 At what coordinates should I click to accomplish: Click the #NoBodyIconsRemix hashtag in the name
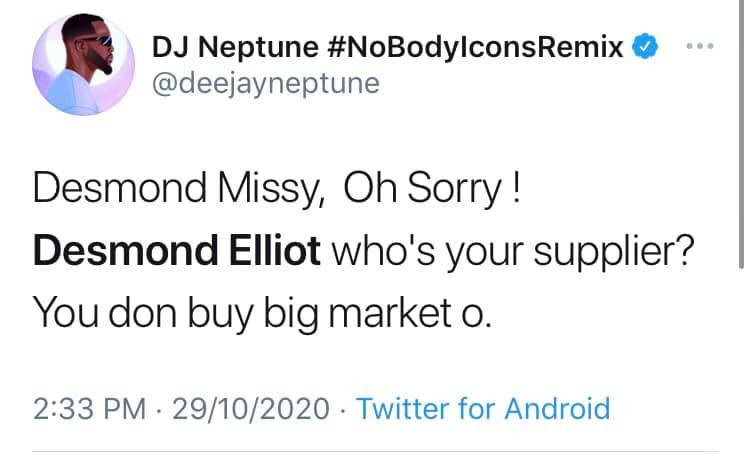[x=476, y=47]
